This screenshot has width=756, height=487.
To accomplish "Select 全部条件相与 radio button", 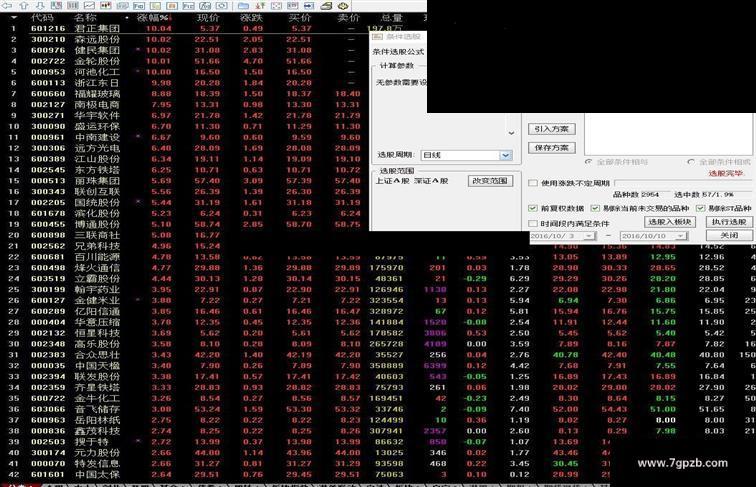I will coord(588,162).
